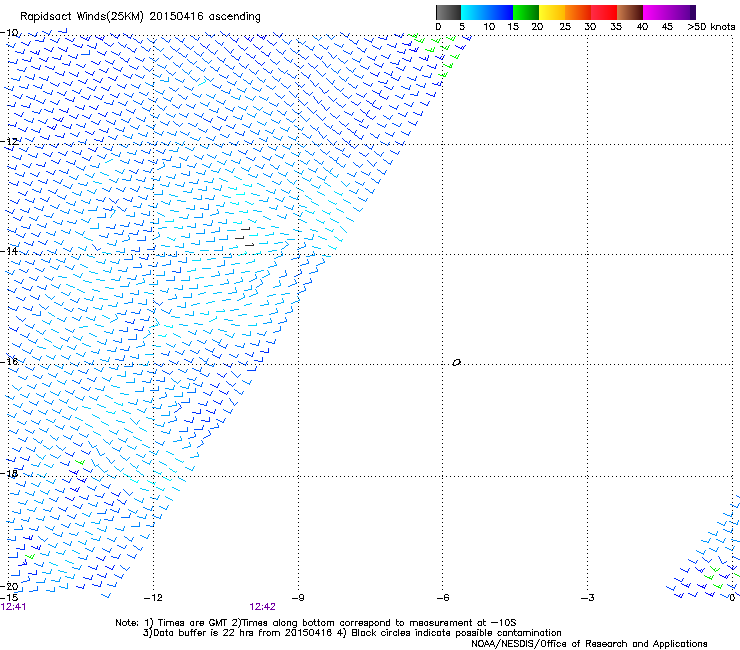Click the -18 latitude axis label
The width and height of the screenshot is (740, 650).
coord(9,473)
